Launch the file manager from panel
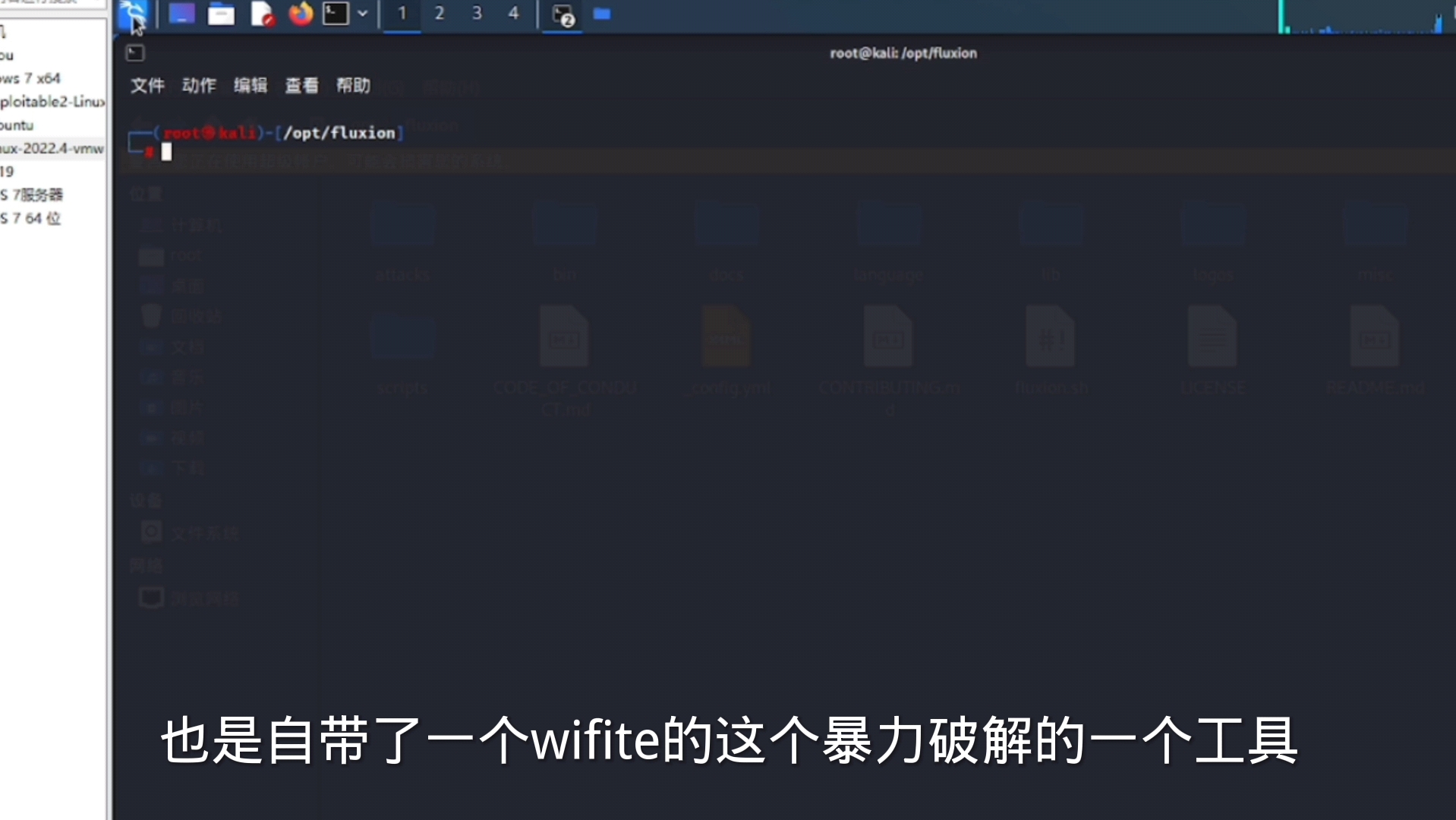 (x=221, y=14)
